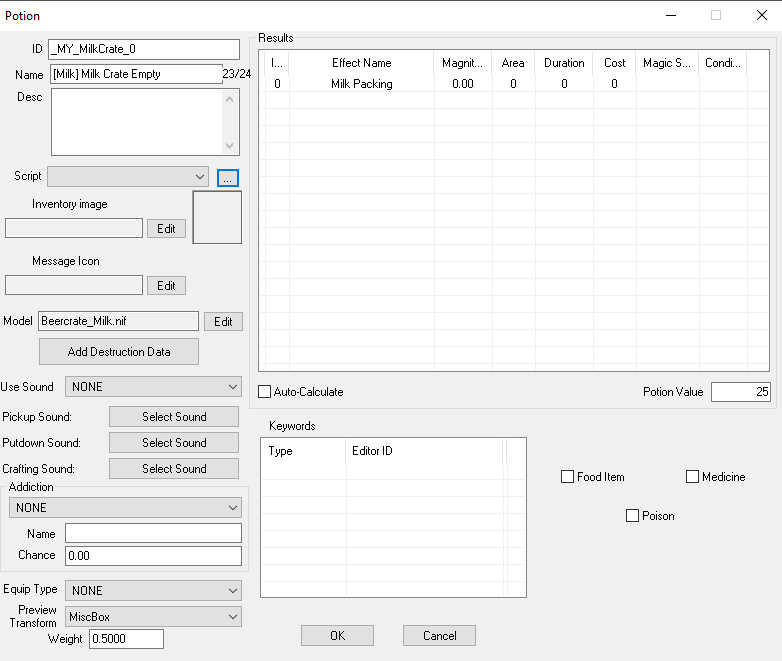The image size is (782, 661).
Task: Click the Duration column header
Action: click(x=564, y=63)
